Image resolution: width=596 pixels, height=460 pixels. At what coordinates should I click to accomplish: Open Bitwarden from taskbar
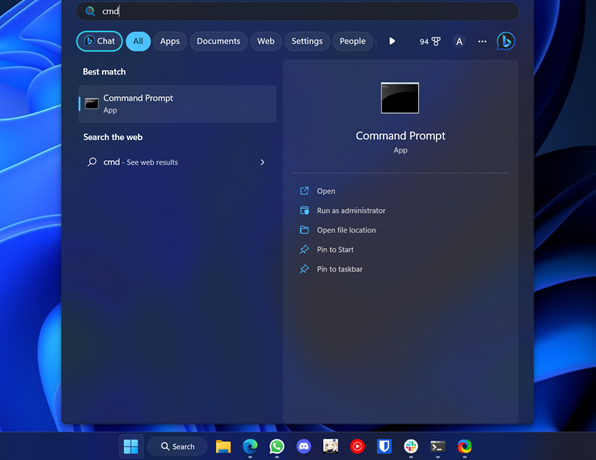point(384,446)
